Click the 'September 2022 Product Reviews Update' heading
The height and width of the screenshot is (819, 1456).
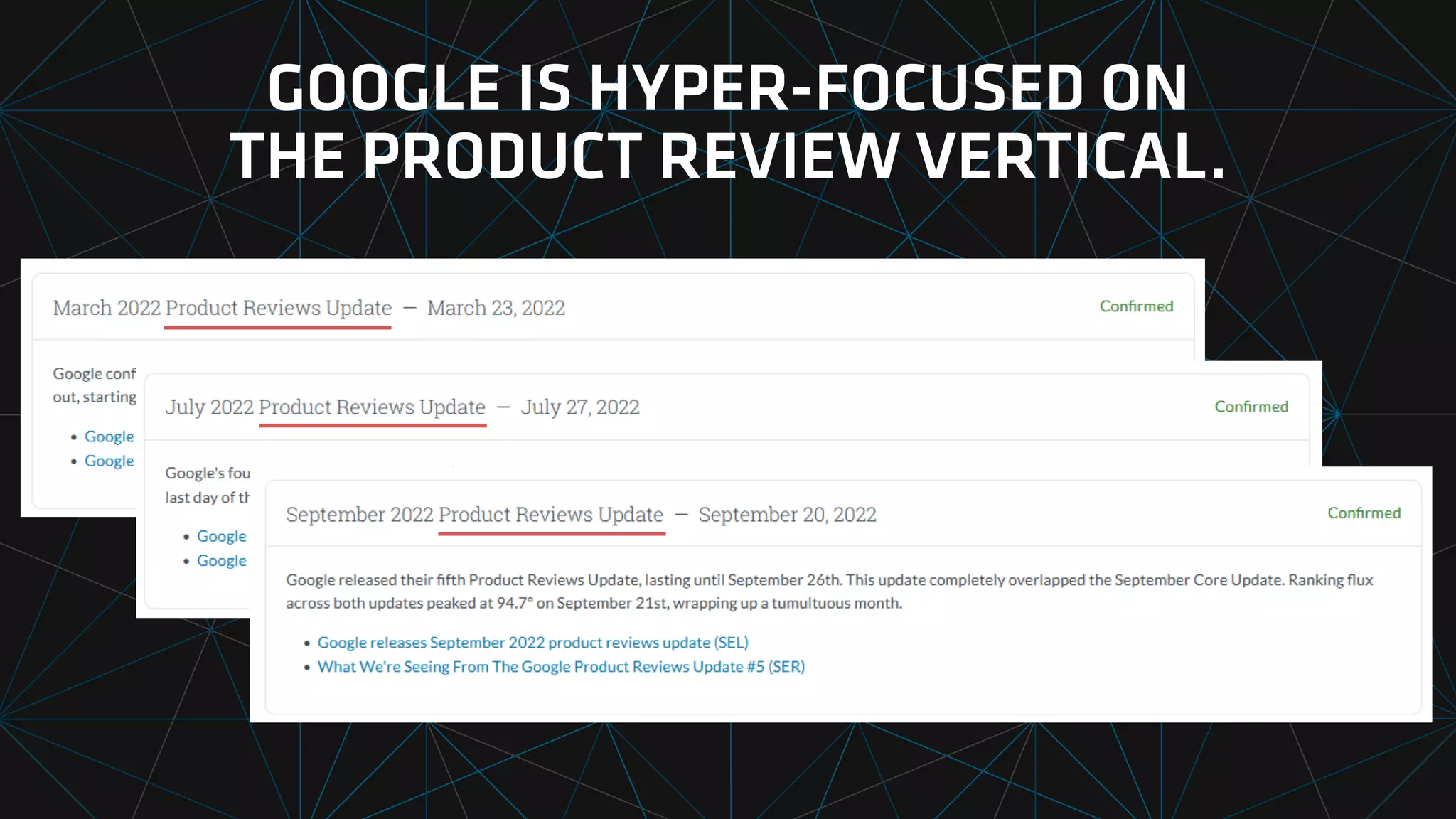(x=474, y=515)
